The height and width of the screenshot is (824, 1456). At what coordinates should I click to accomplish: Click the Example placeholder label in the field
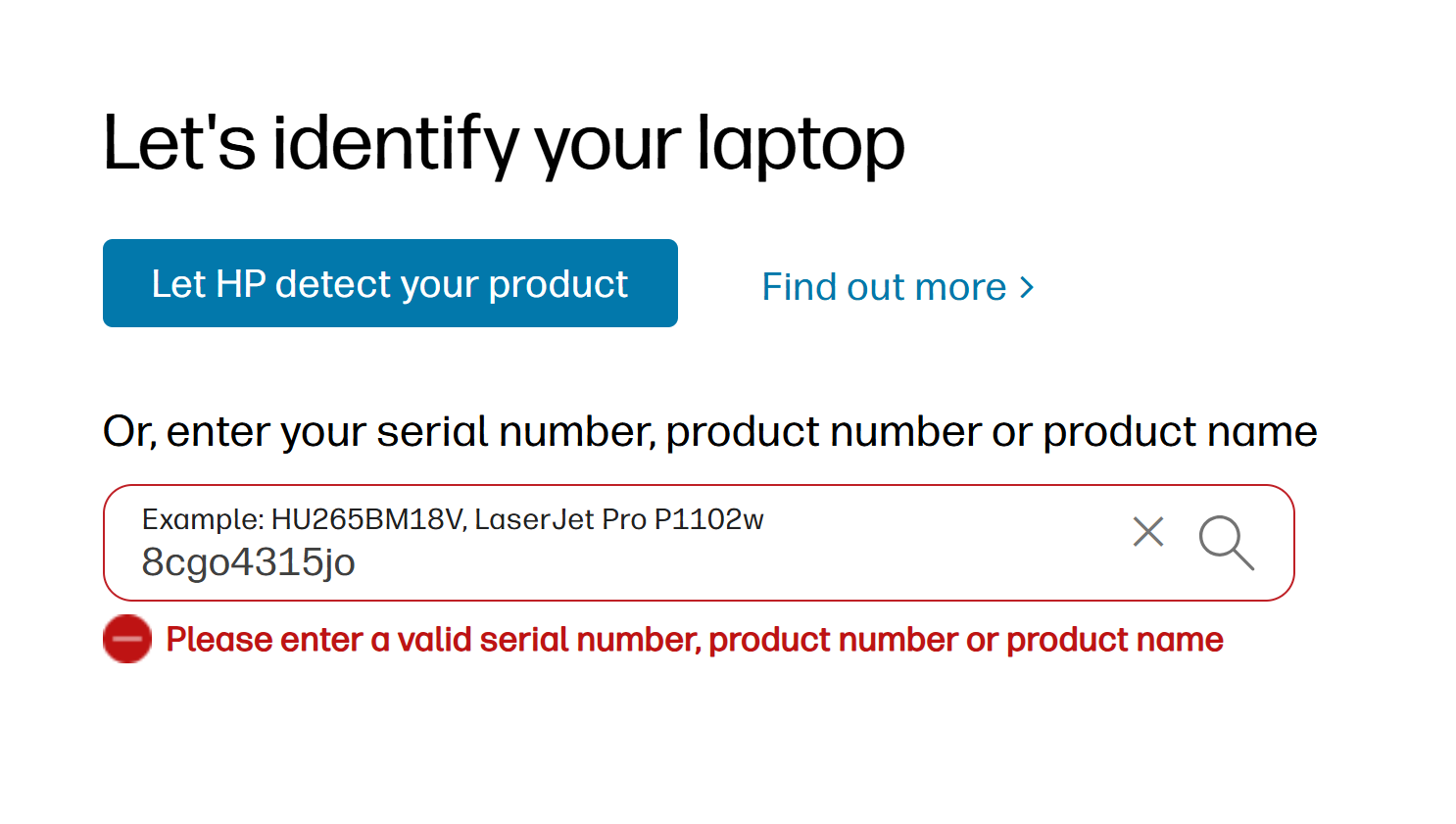point(203,519)
